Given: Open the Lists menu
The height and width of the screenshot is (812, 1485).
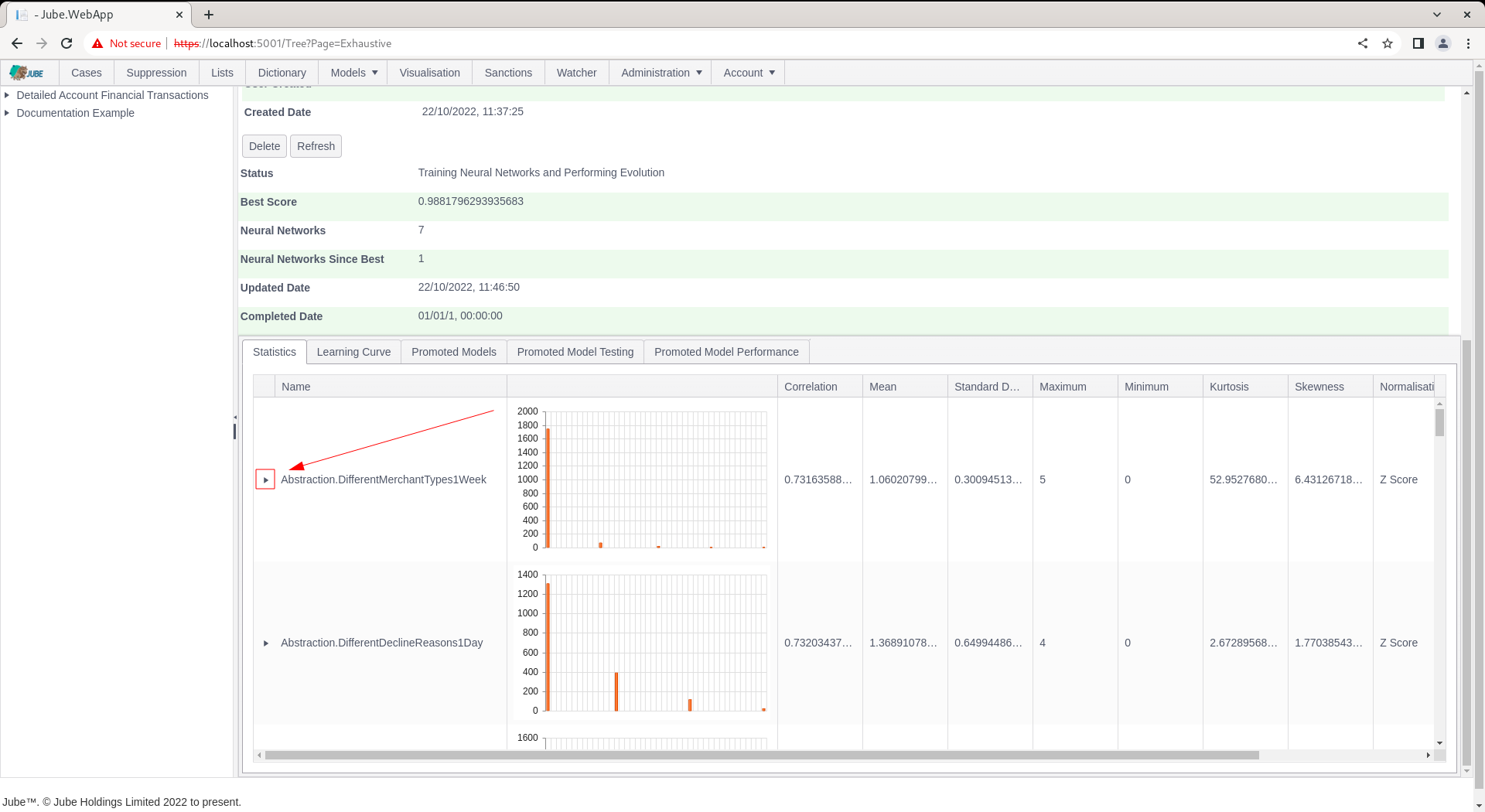Looking at the screenshot, I should (x=222, y=73).
